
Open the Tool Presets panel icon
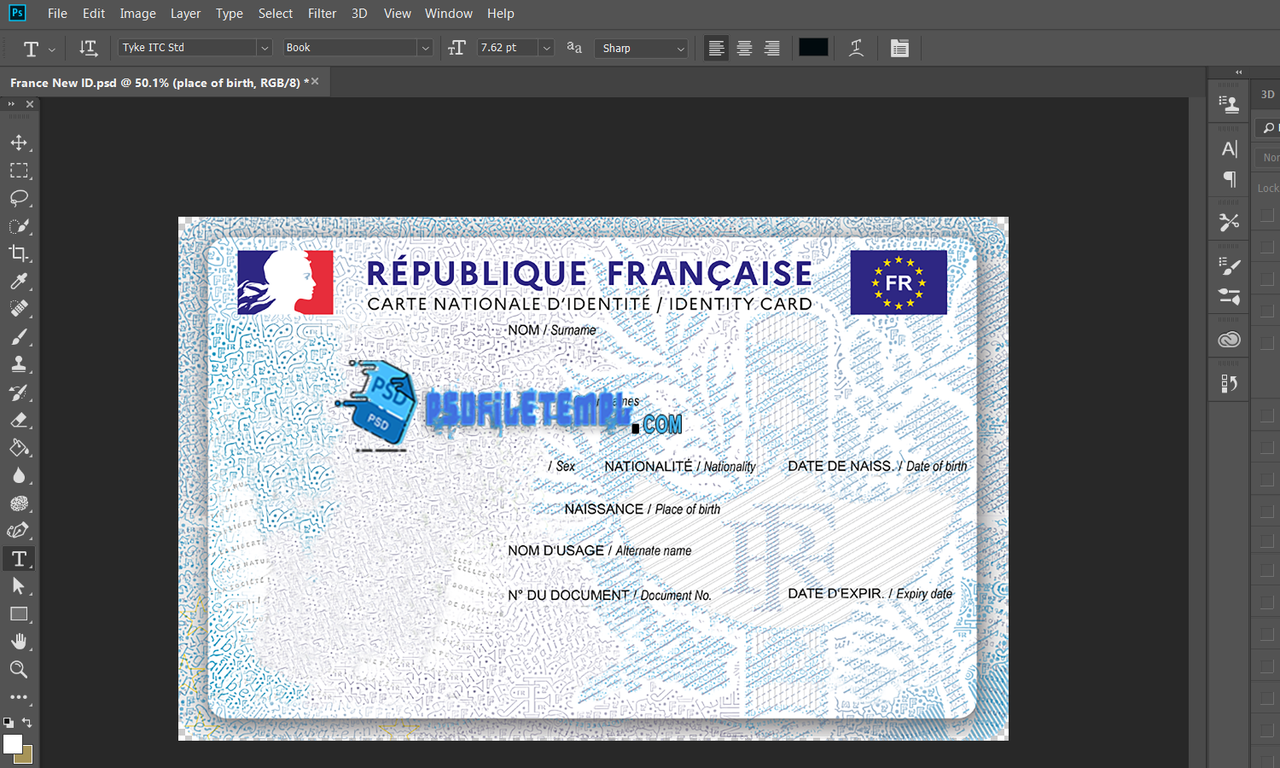click(x=1229, y=222)
